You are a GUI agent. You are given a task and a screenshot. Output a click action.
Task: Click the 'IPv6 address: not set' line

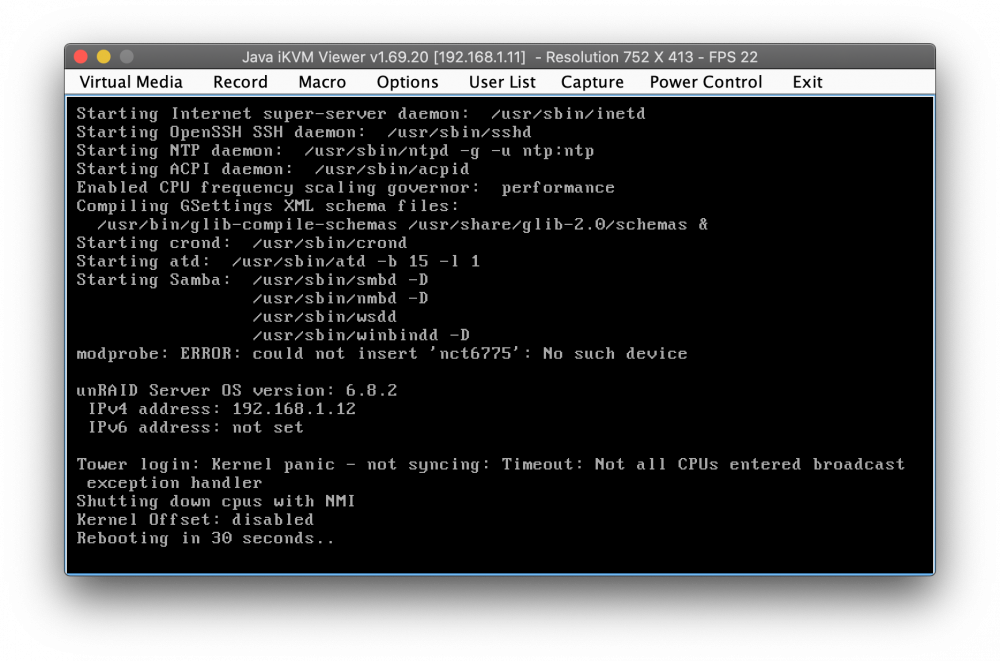[x=195, y=427]
